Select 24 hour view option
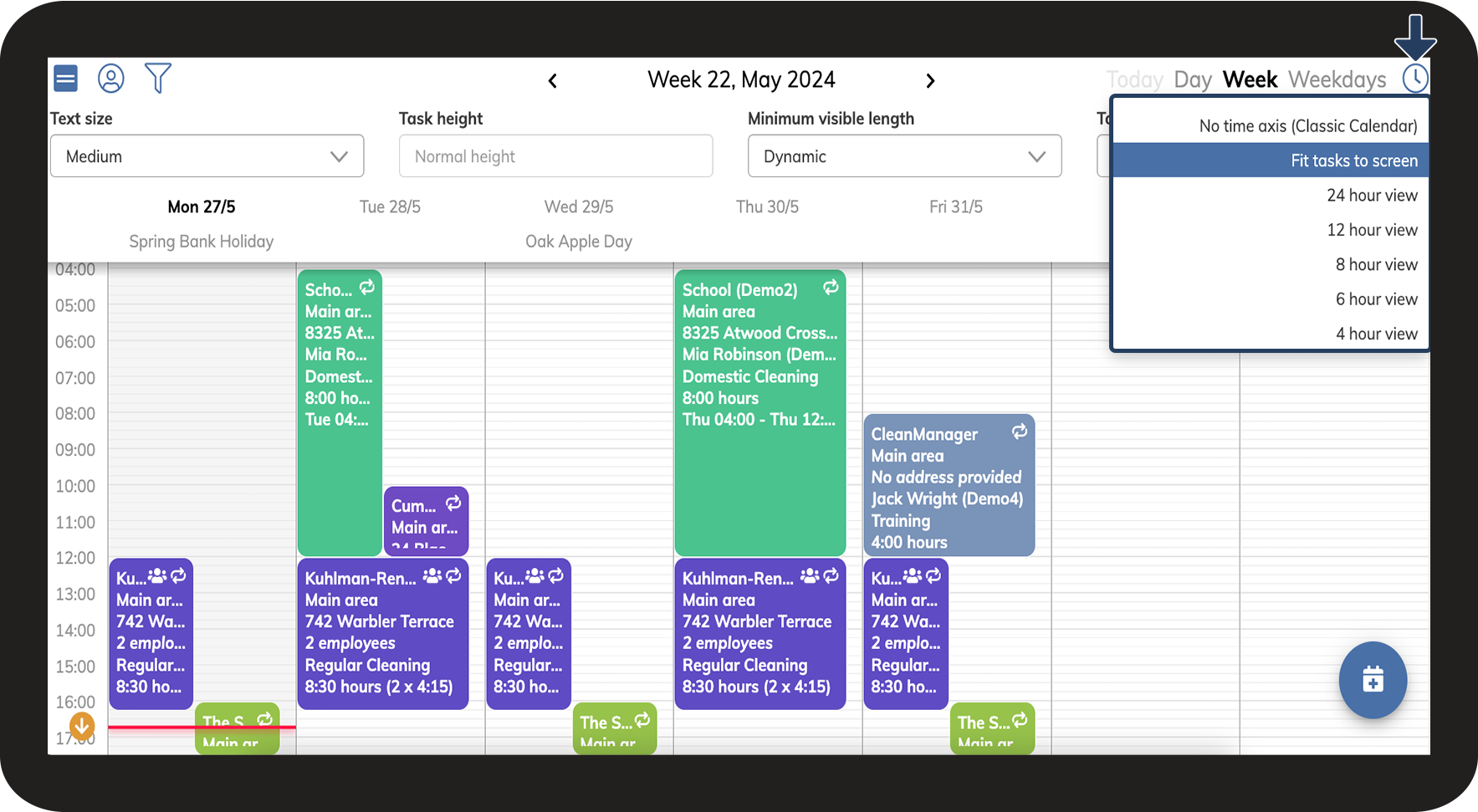 click(1372, 196)
